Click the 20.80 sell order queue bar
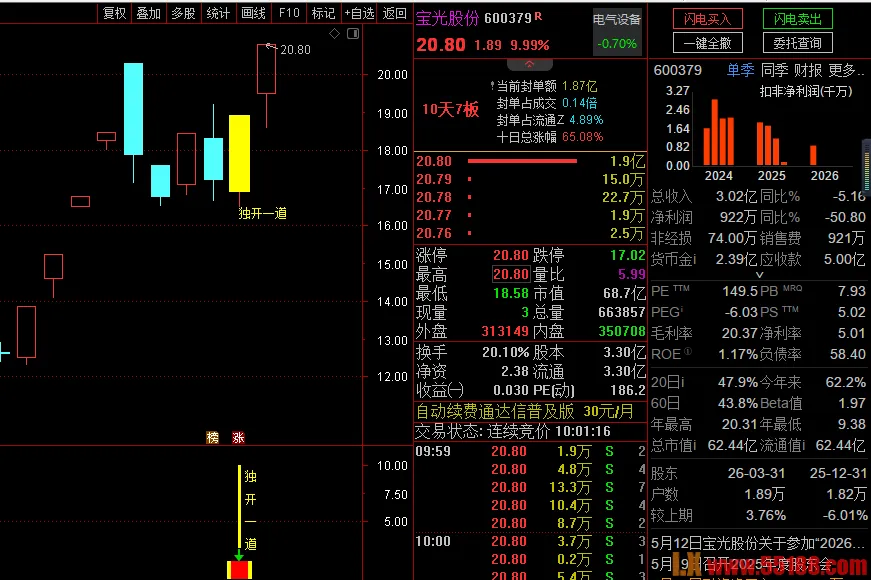 [x=522, y=161]
